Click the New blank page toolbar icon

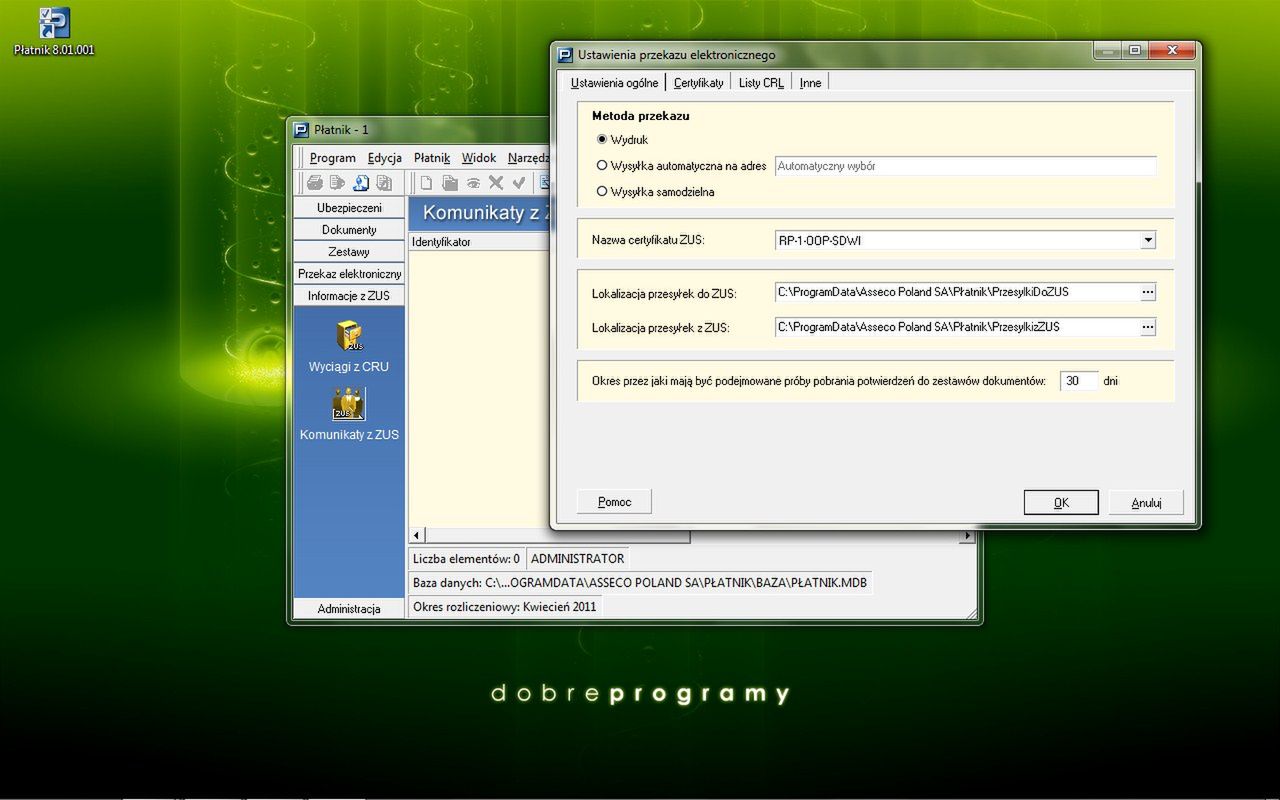(x=426, y=183)
